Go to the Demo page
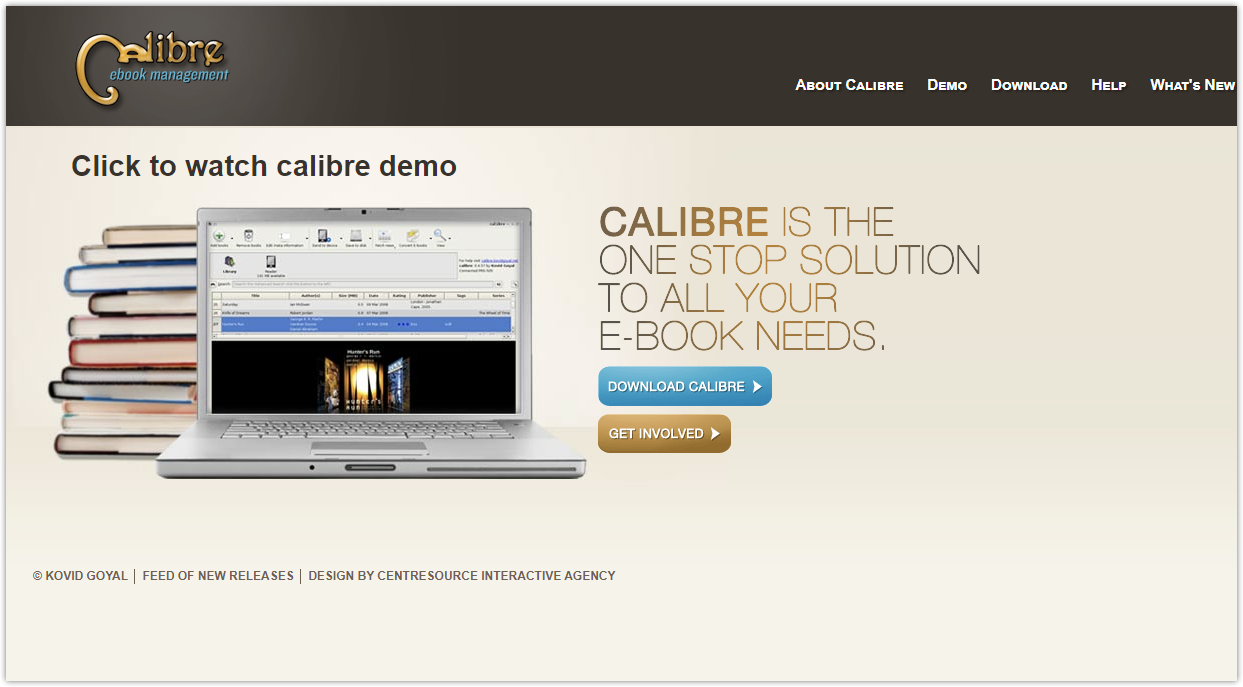This screenshot has height=687, width=1243. [x=947, y=85]
